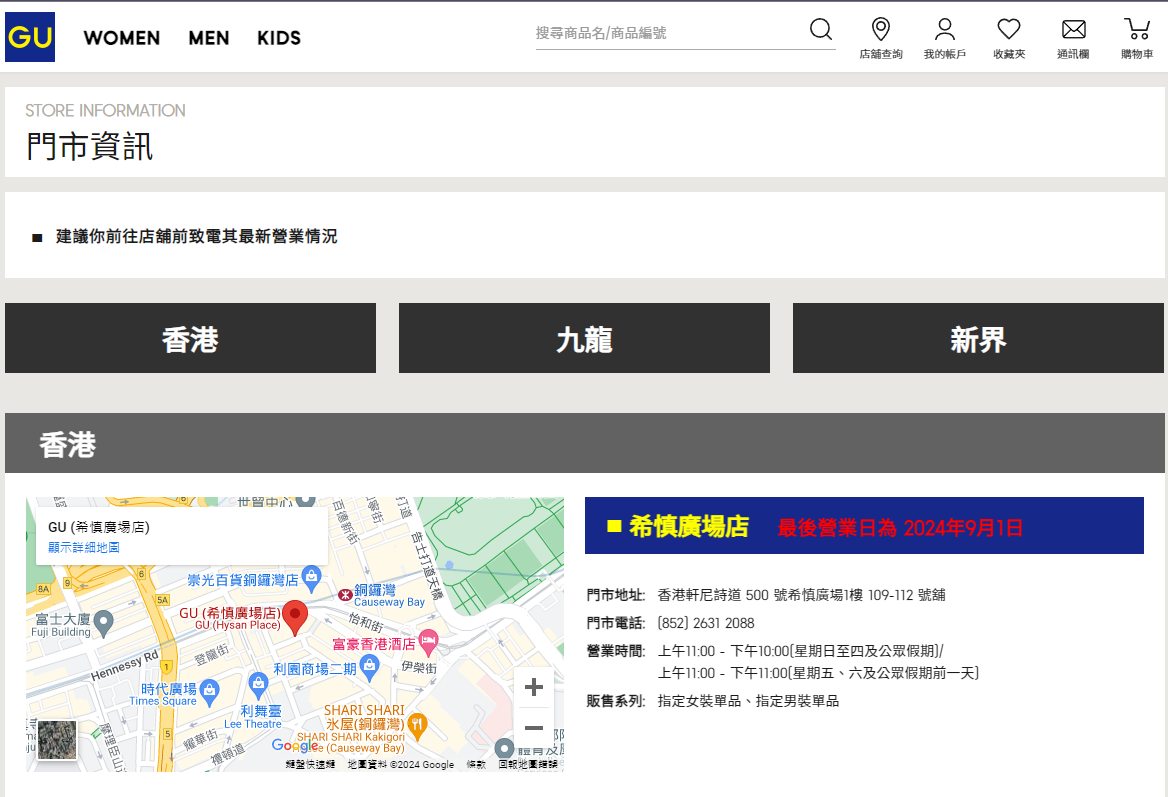Zoom in on the map with the plus button
The height and width of the screenshot is (797, 1168).
click(533, 687)
